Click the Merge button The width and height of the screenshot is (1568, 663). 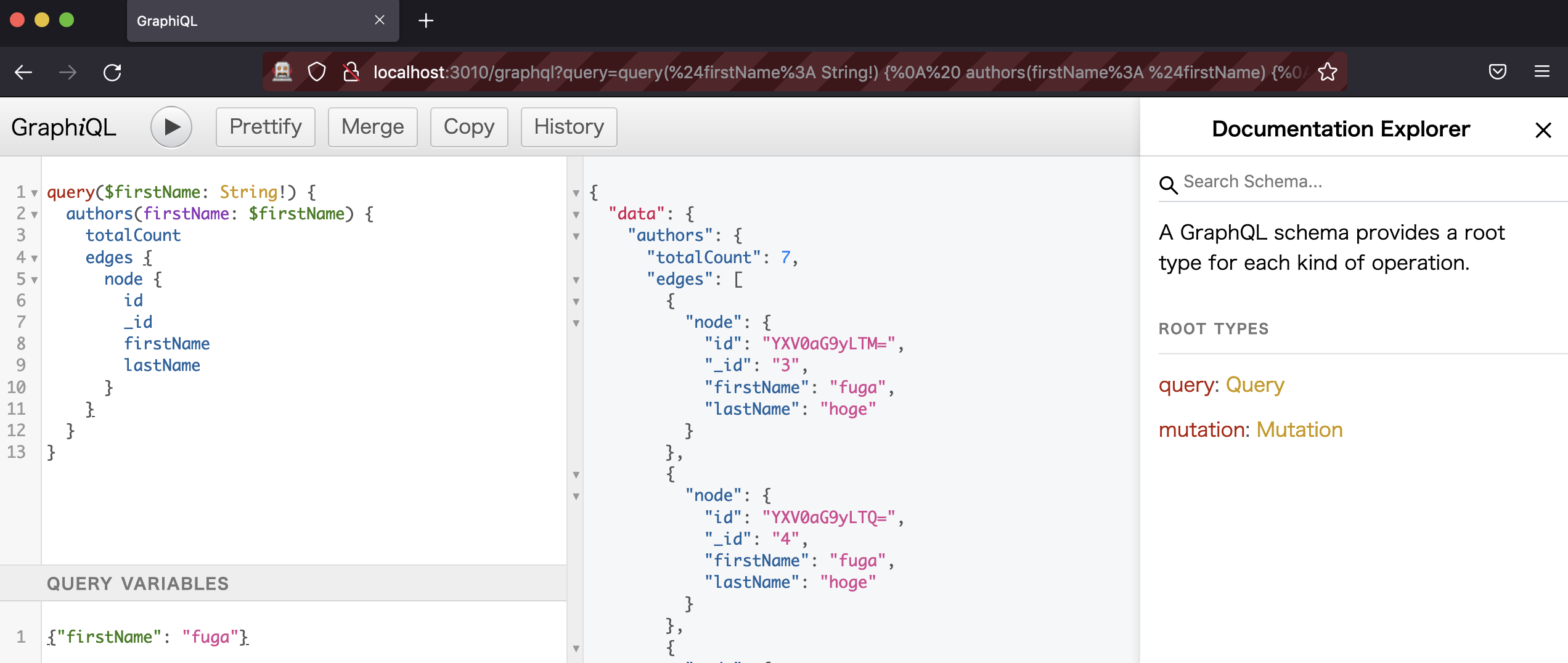[x=373, y=127]
